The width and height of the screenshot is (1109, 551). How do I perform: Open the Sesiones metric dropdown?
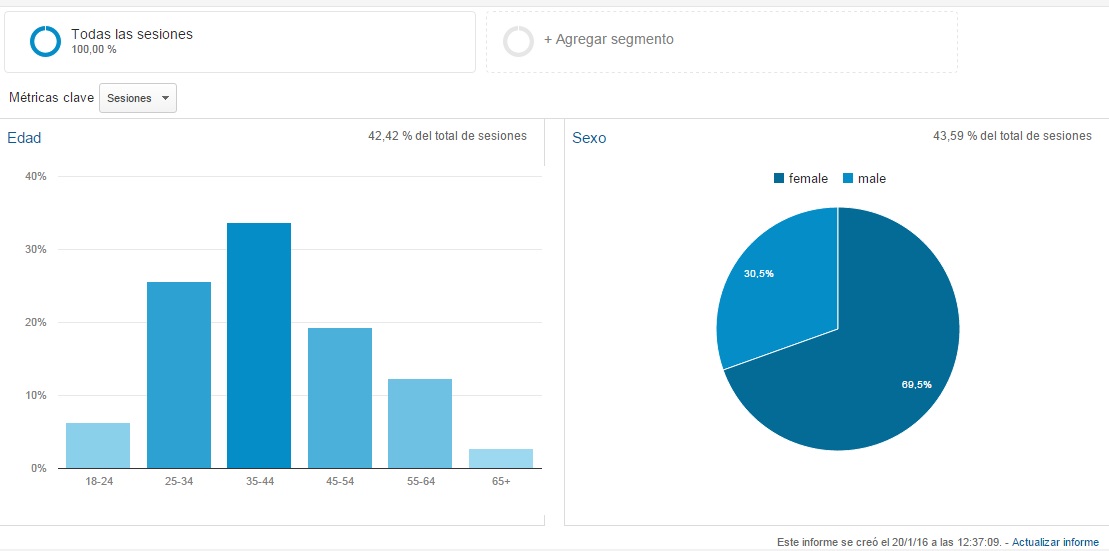coord(138,98)
